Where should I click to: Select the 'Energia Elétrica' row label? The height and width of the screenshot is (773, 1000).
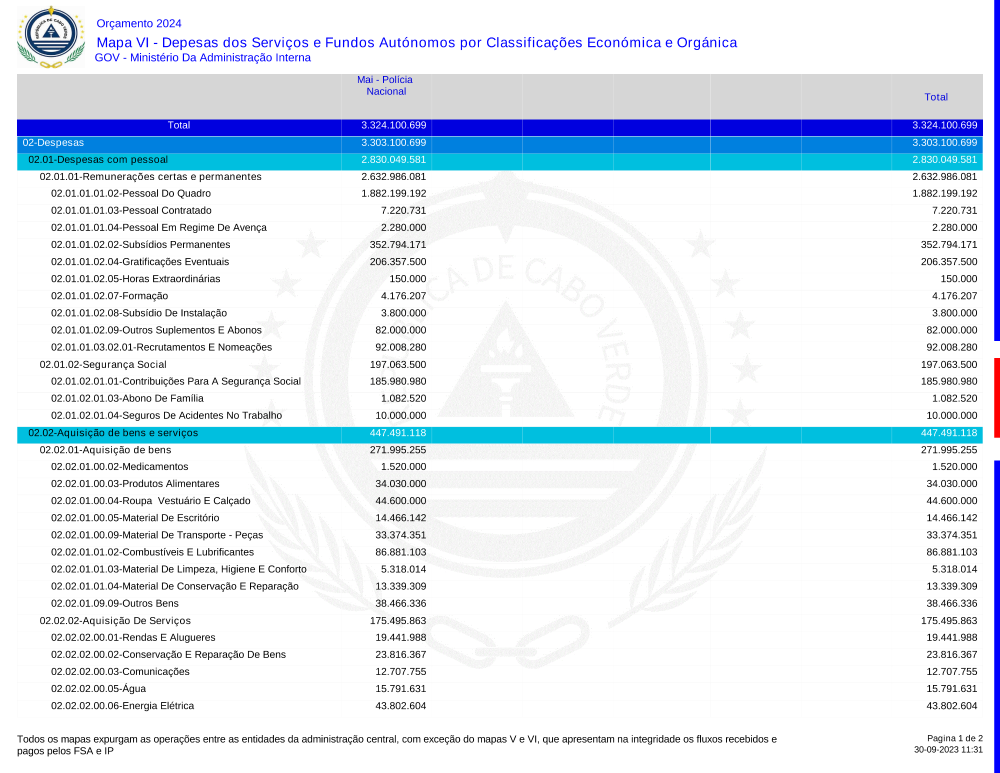point(122,706)
